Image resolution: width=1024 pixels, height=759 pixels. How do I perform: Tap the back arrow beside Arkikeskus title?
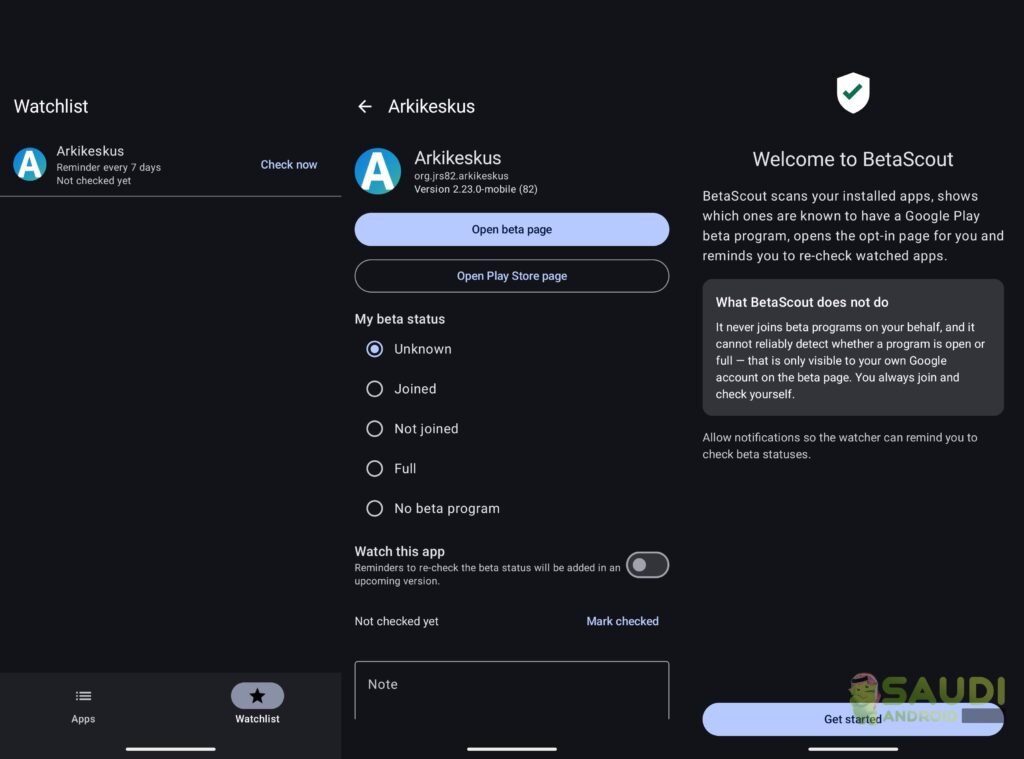(364, 106)
